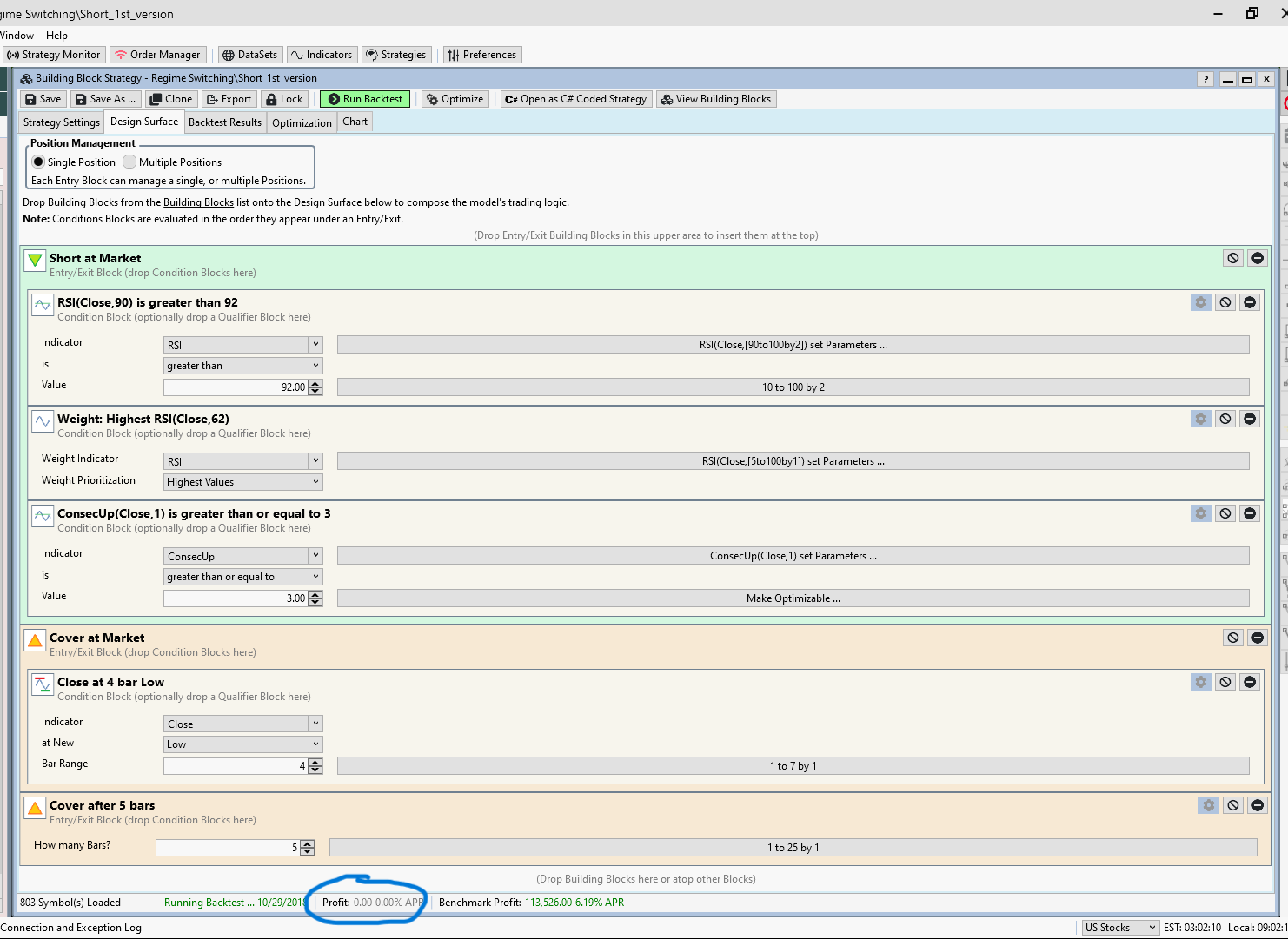The width and height of the screenshot is (1288, 939).
Task: Open the Strategy Monitor toolbar item
Action: 54,55
